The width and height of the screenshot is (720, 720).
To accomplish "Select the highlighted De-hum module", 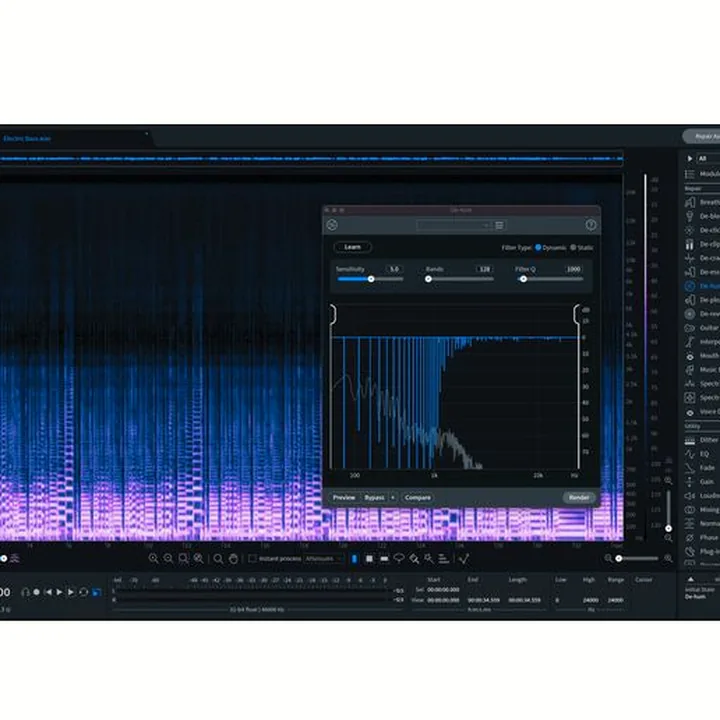I will click(x=702, y=286).
